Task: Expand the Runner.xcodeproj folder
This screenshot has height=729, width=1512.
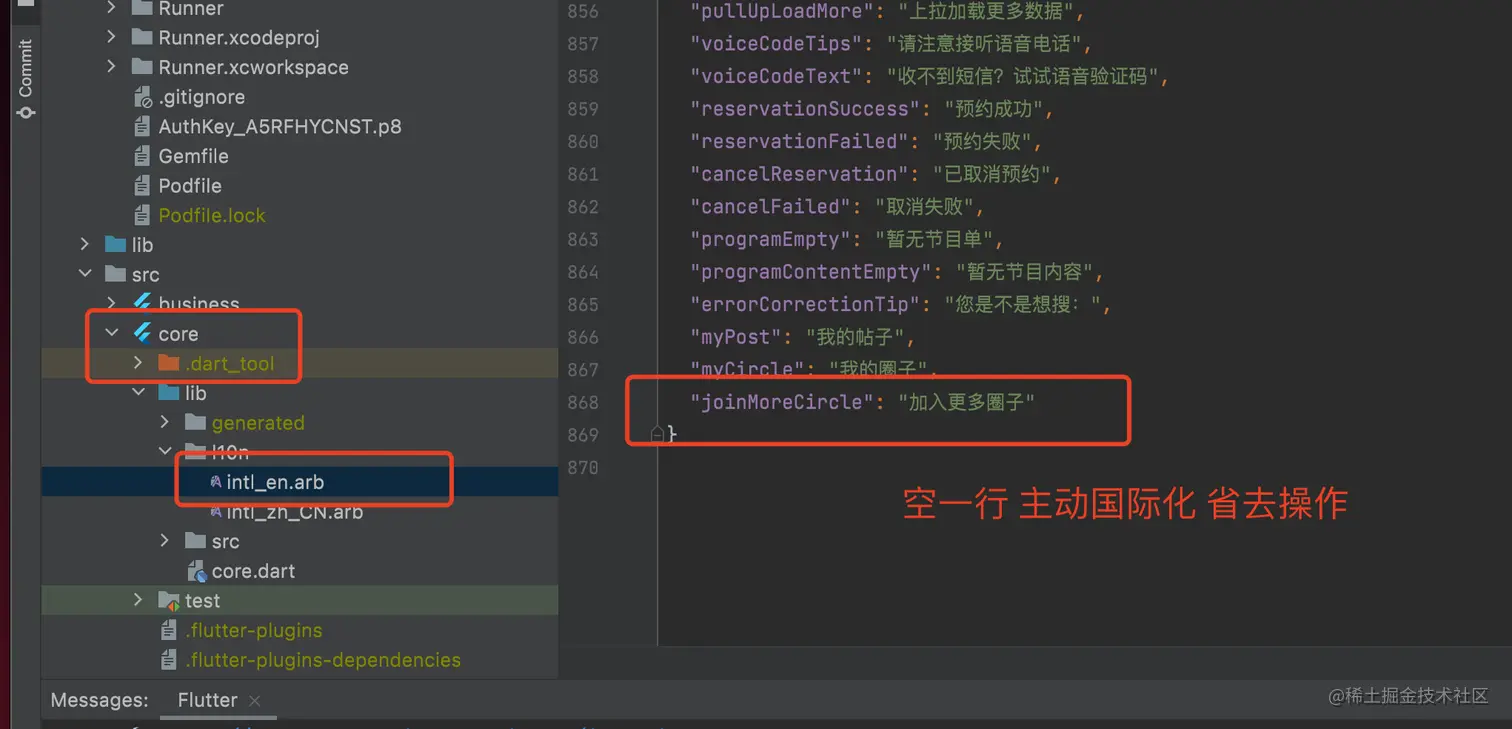Action: 112,38
